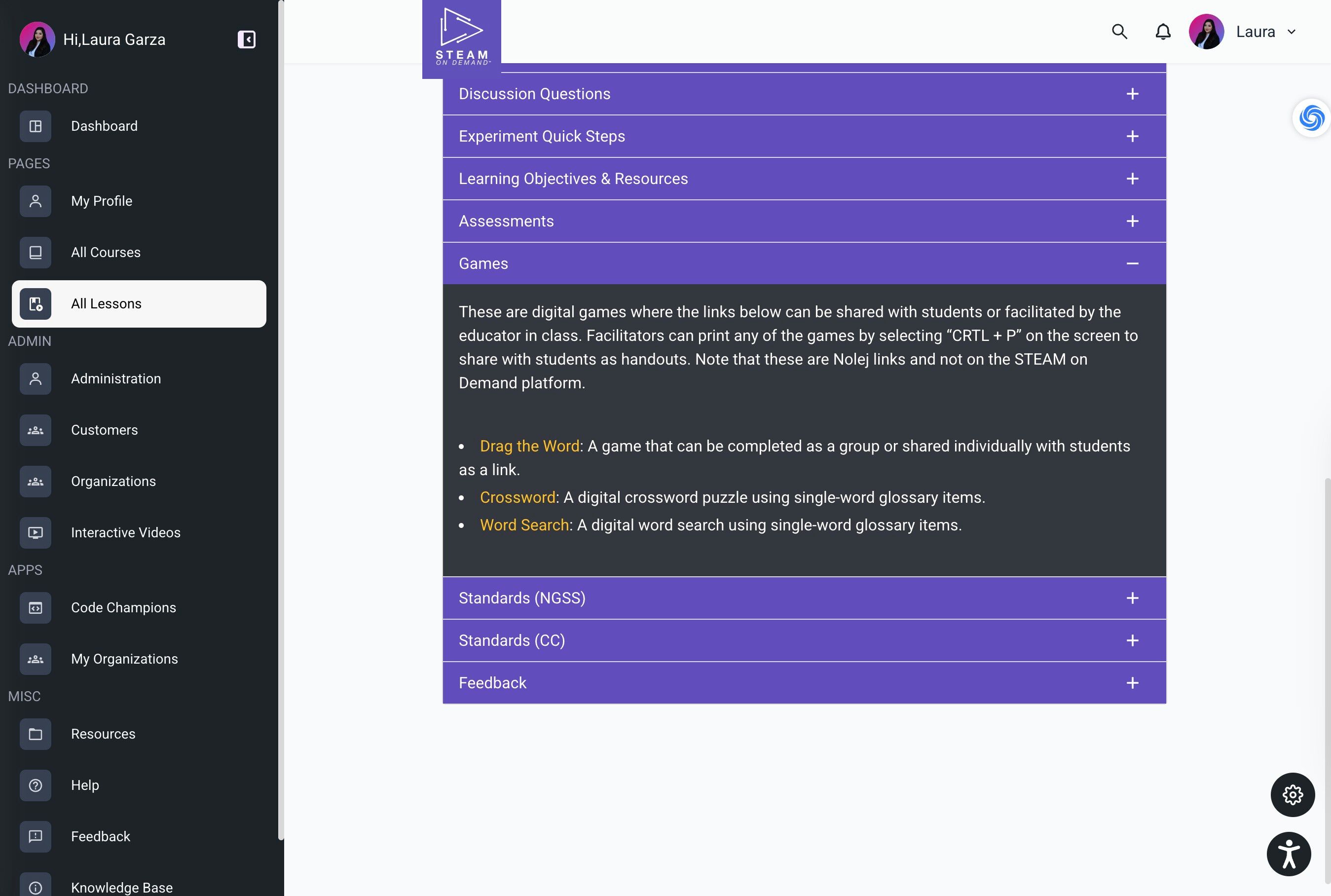Click the Help question-mark icon

[36, 785]
